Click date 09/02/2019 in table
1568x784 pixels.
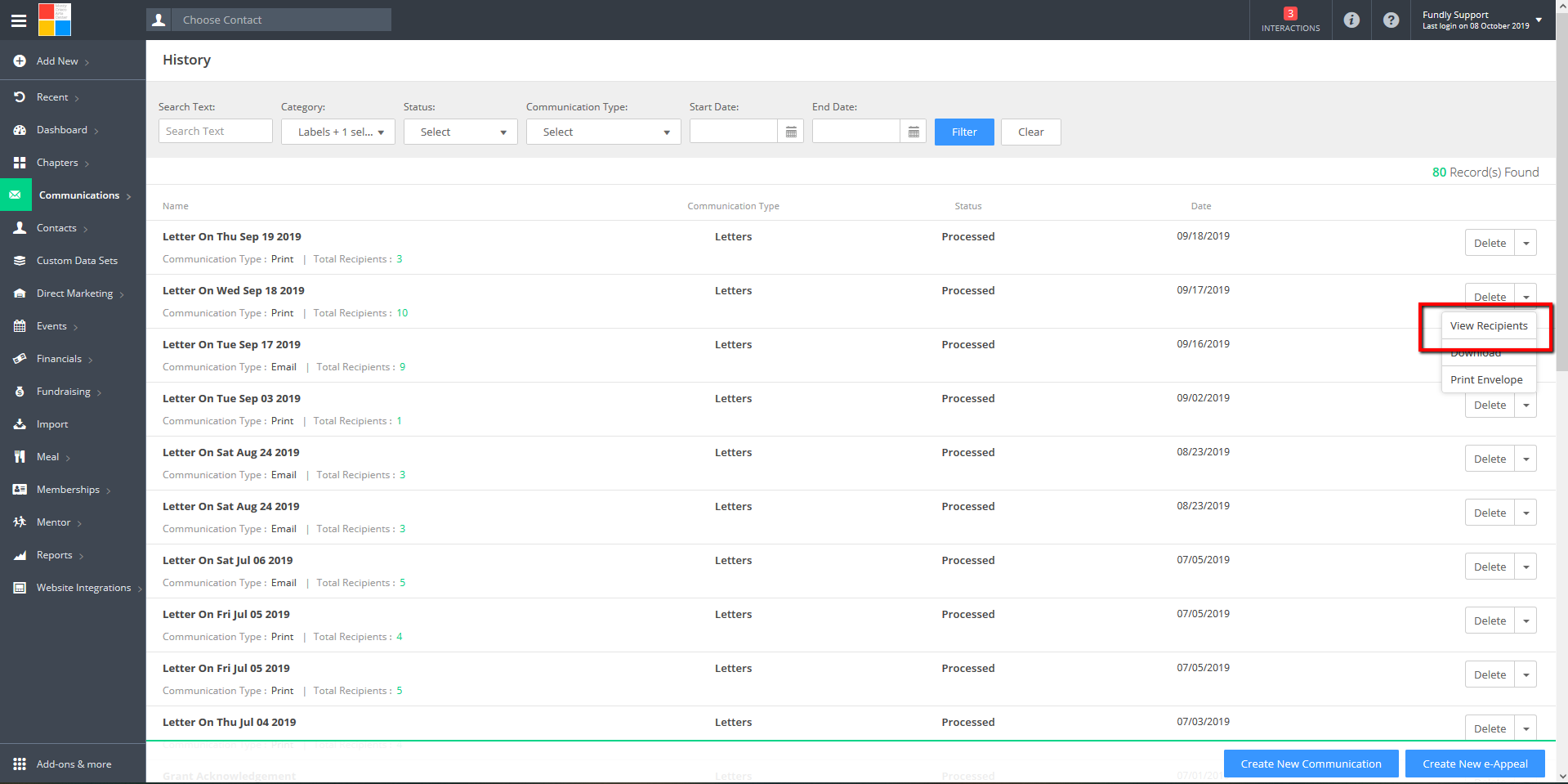[x=1203, y=398]
